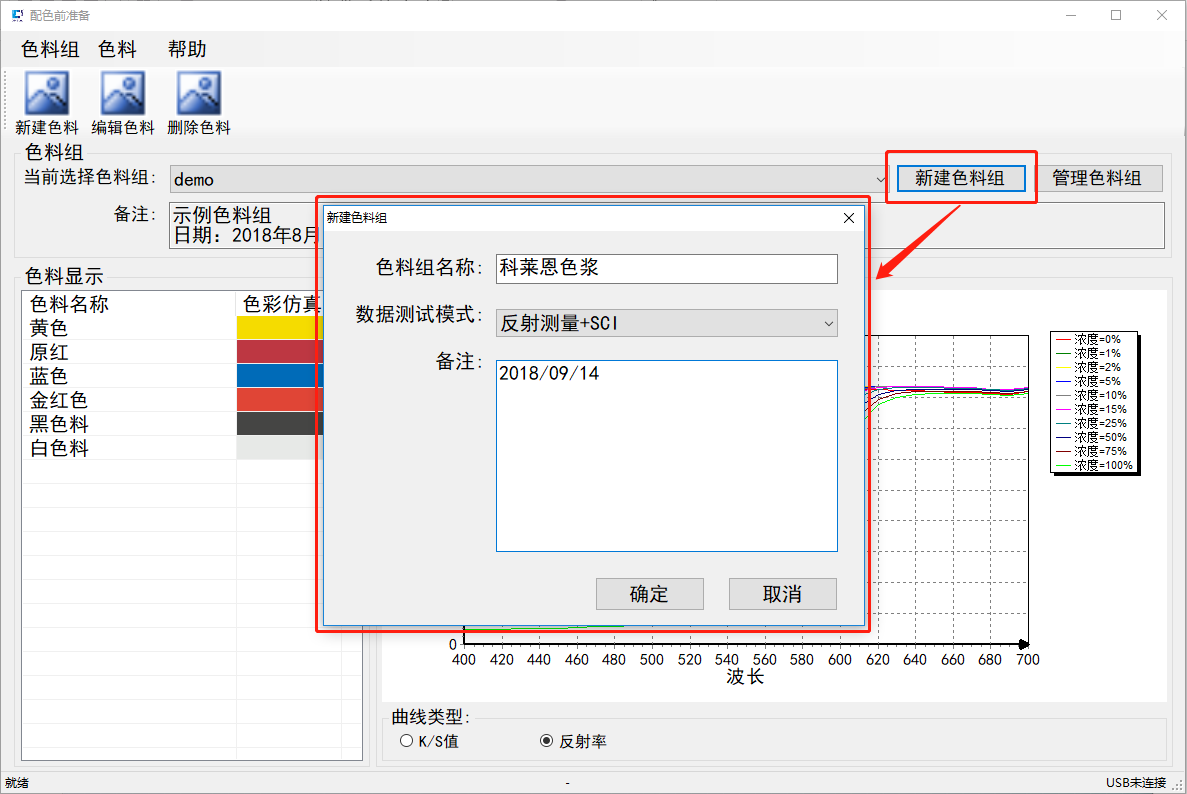
Task: Click the yellow swatch for 黄色
Action: click(x=277, y=328)
